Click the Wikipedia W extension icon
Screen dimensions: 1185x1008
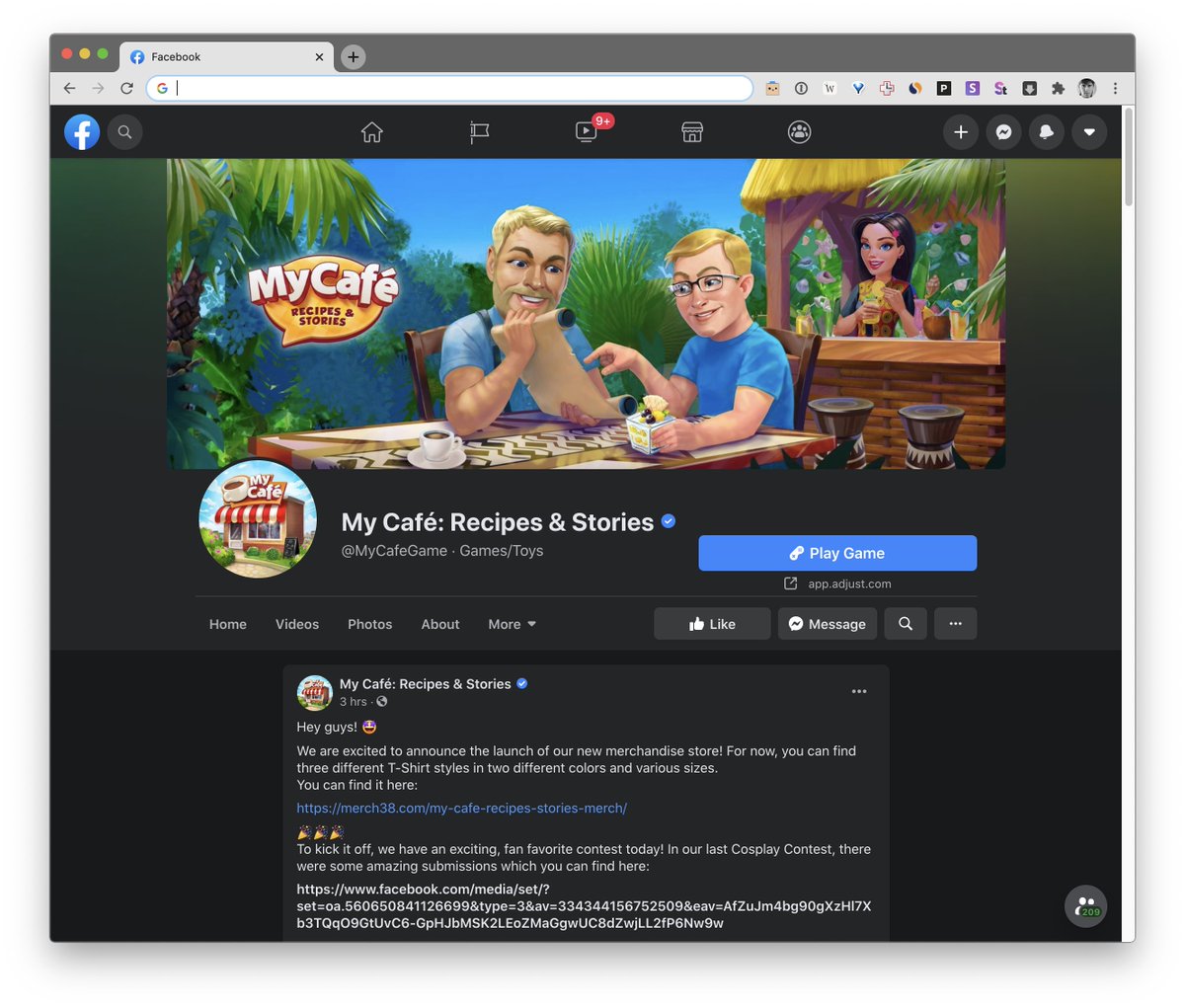[829, 88]
